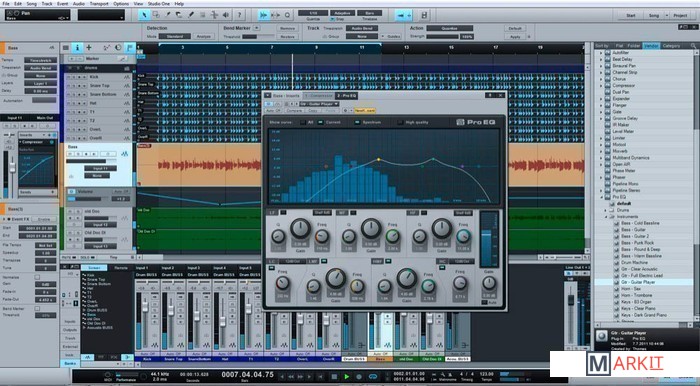Click the Compare button in plugin header

(294, 110)
